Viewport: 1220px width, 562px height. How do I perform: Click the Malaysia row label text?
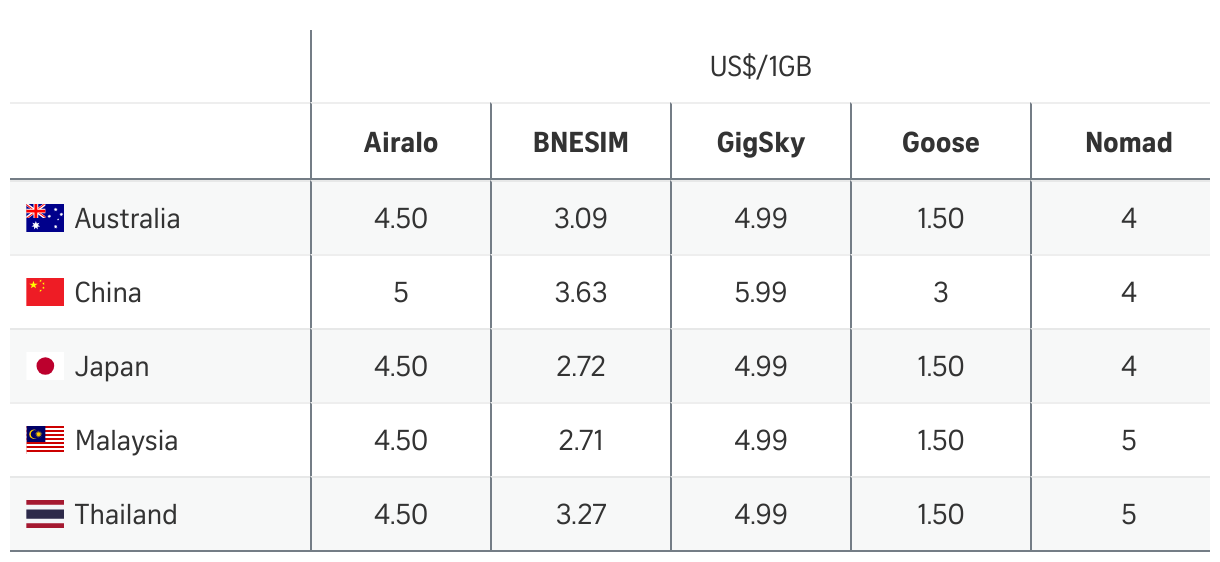coord(126,440)
